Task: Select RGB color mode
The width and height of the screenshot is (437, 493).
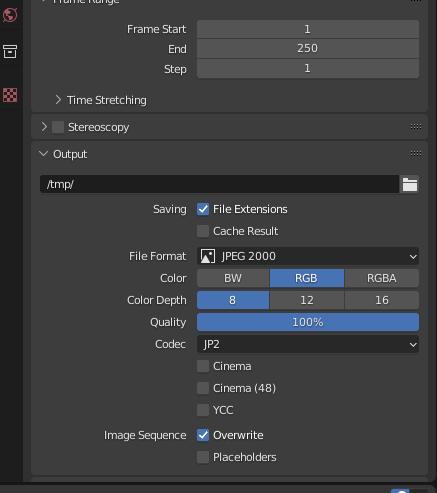Action: click(307, 278)
